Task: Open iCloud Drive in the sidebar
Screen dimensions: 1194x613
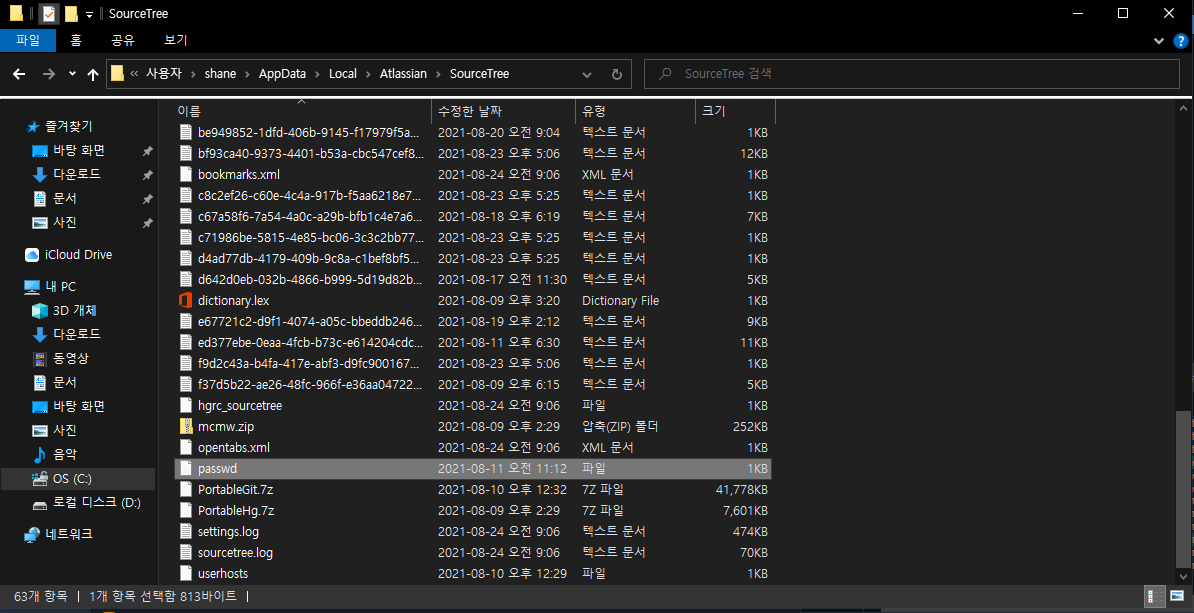Action: [78, 254]
